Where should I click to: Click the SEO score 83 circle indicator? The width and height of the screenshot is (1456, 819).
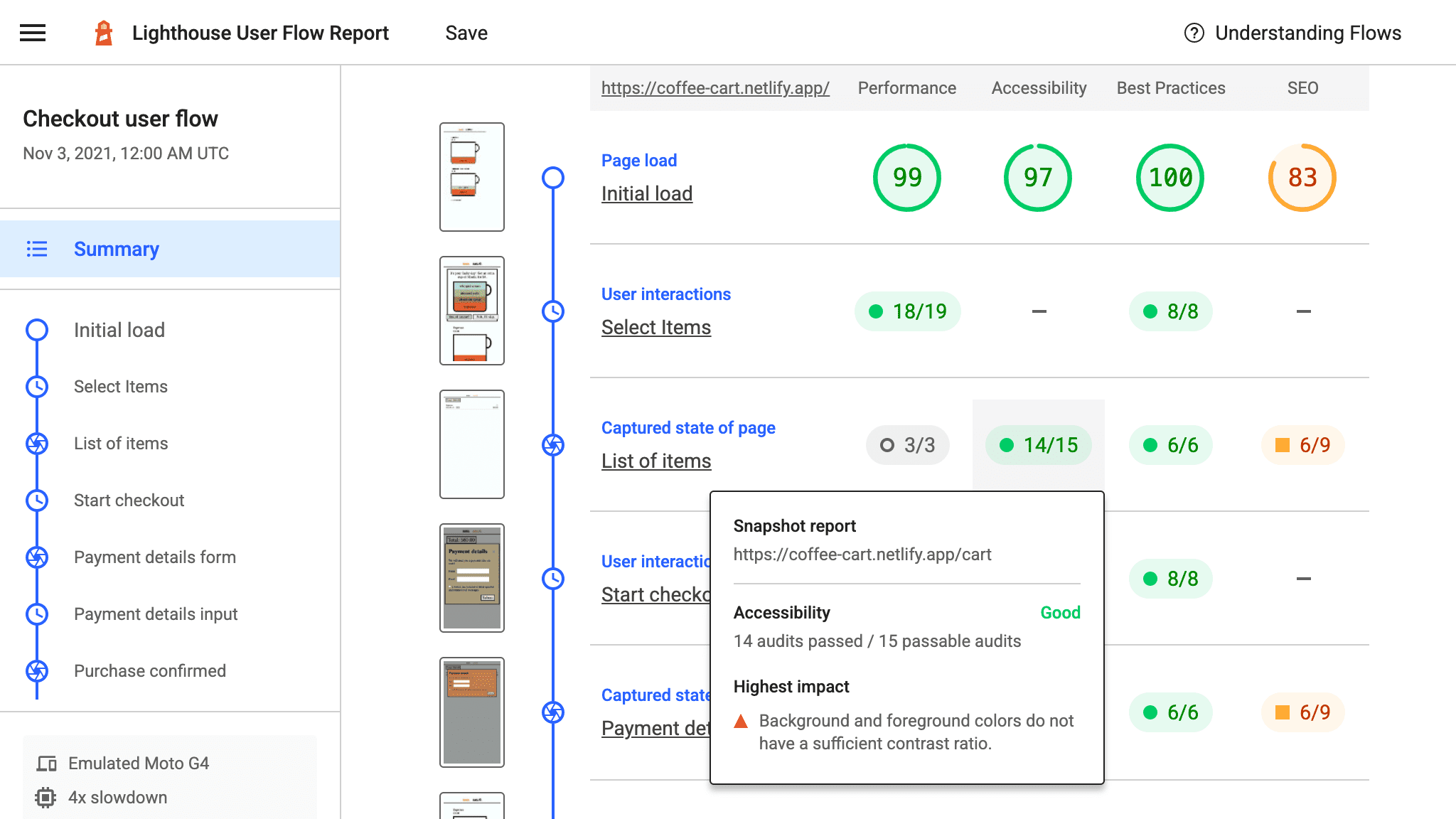(x=1302, y=178)
